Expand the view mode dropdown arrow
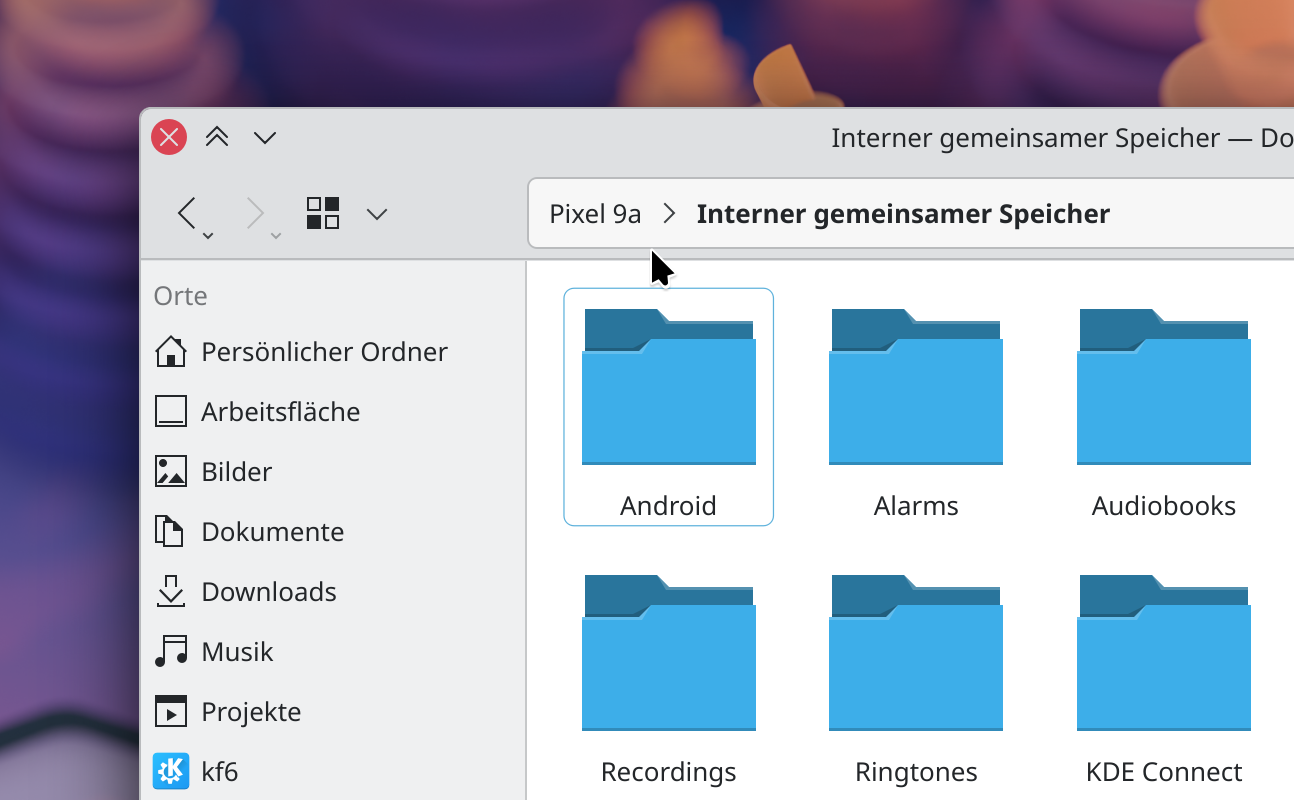Screen dimensions: 1294x800 (x=377, y=214)
